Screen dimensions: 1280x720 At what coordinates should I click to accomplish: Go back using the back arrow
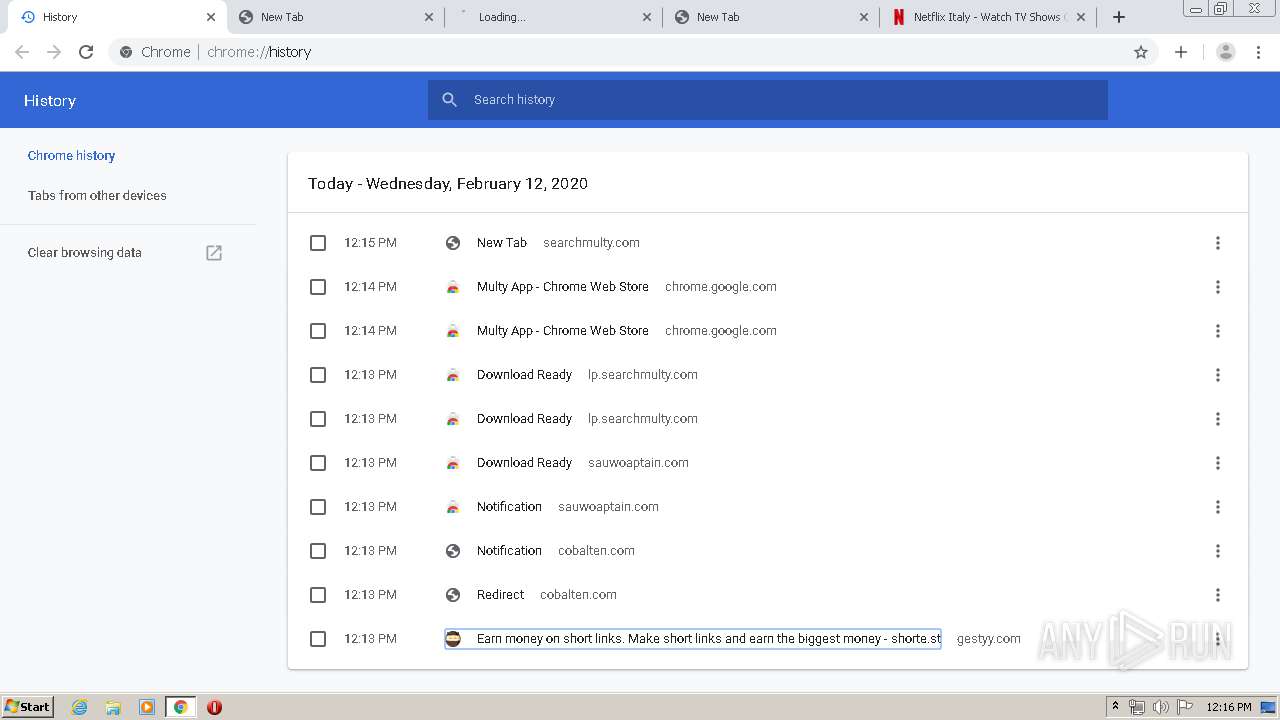[22, 52]
